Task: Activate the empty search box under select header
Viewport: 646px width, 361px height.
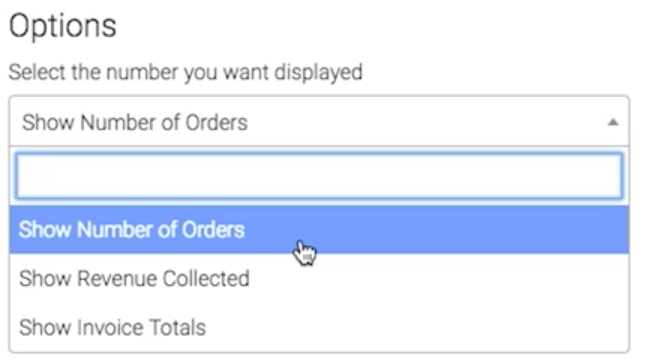Action: point(319,176)
